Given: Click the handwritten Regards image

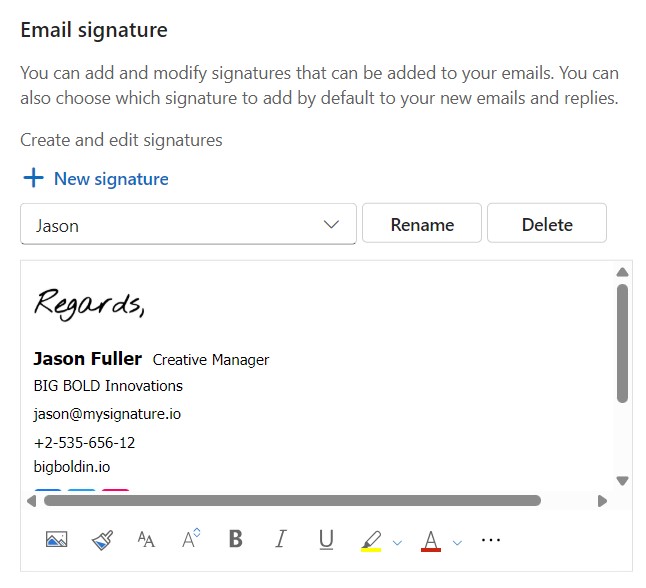Looking at the screenshot, I should point(89,304).
